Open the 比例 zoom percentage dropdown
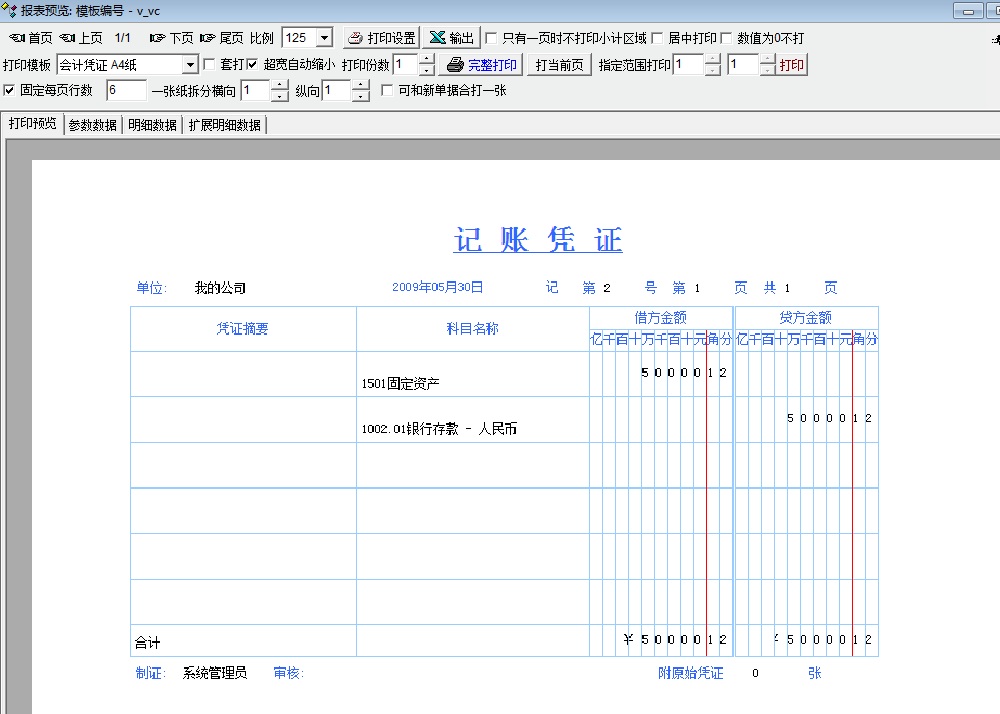1000x714 pixels. 323,38
